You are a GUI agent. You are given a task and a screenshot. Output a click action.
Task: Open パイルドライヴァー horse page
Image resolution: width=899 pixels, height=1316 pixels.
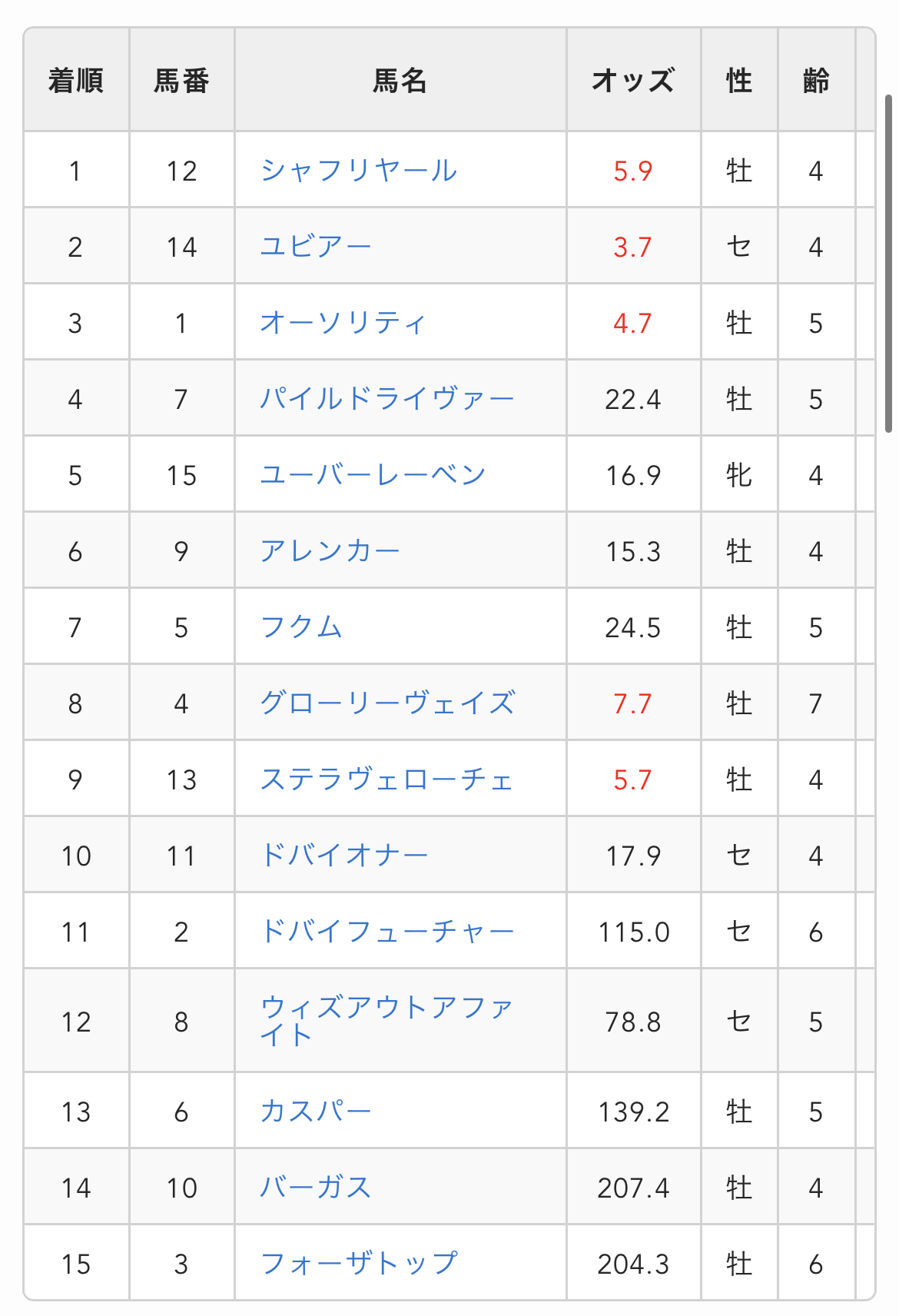[x=386, y=398]
